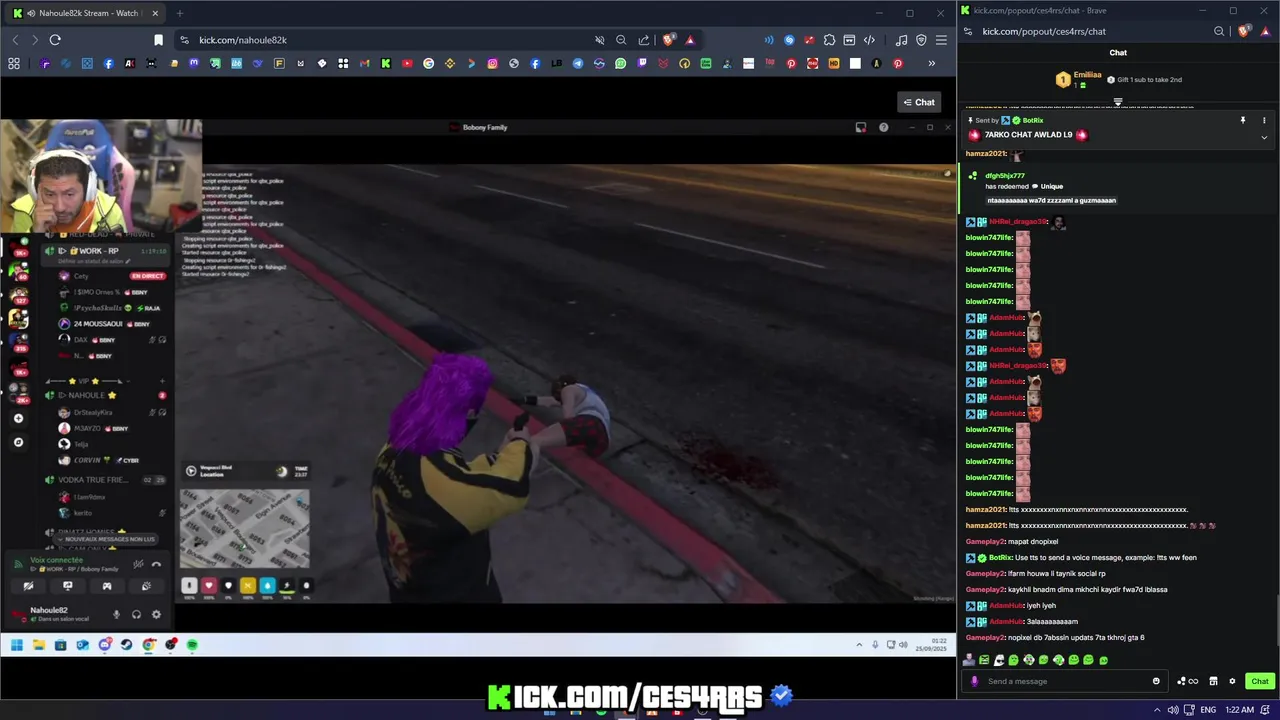The width and height of the screenshot is (1280, 720).
Task: Open the Brave main hamburger menu
Action: [941, 40]
